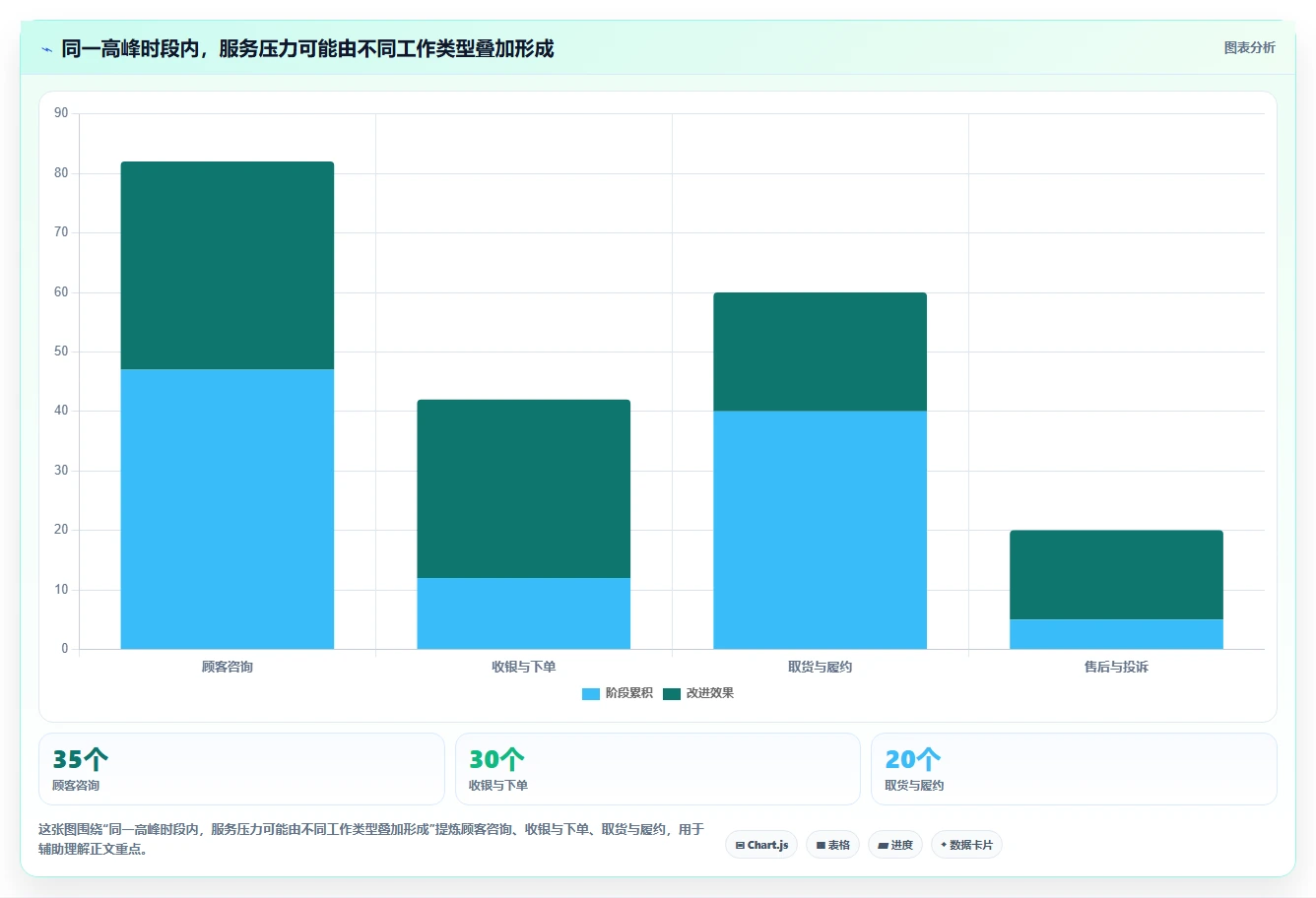Click the description paragraph starting 这张图围绕
The image size is (1316, 898).
[371, 839]
